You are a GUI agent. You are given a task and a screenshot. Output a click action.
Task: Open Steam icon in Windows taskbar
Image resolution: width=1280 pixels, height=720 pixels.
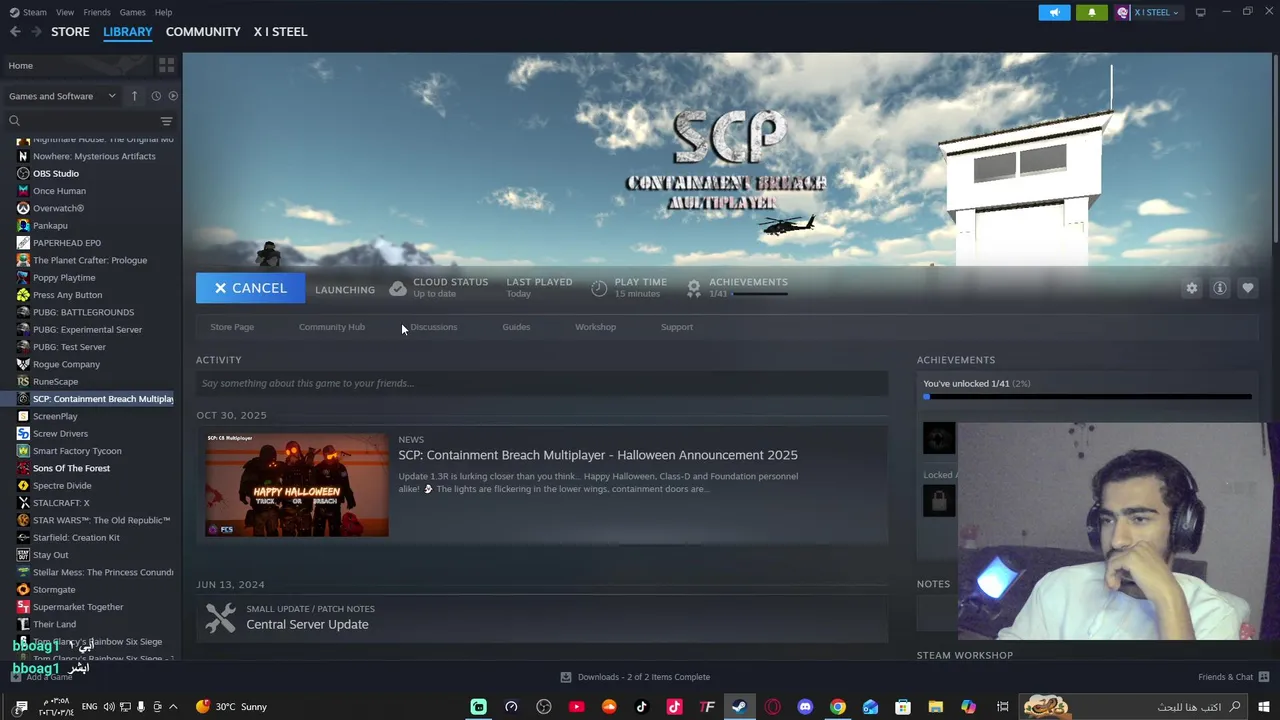pos(739,707)
